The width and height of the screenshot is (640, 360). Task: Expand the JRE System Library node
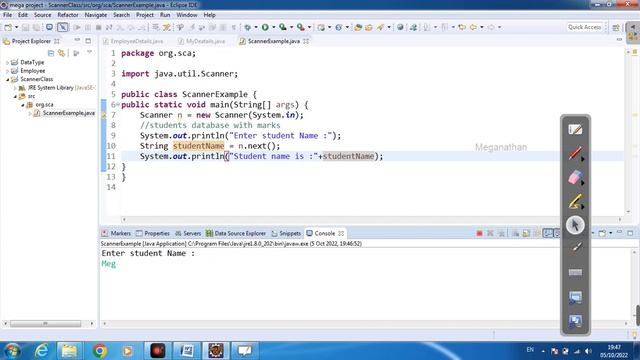point(15,88)
